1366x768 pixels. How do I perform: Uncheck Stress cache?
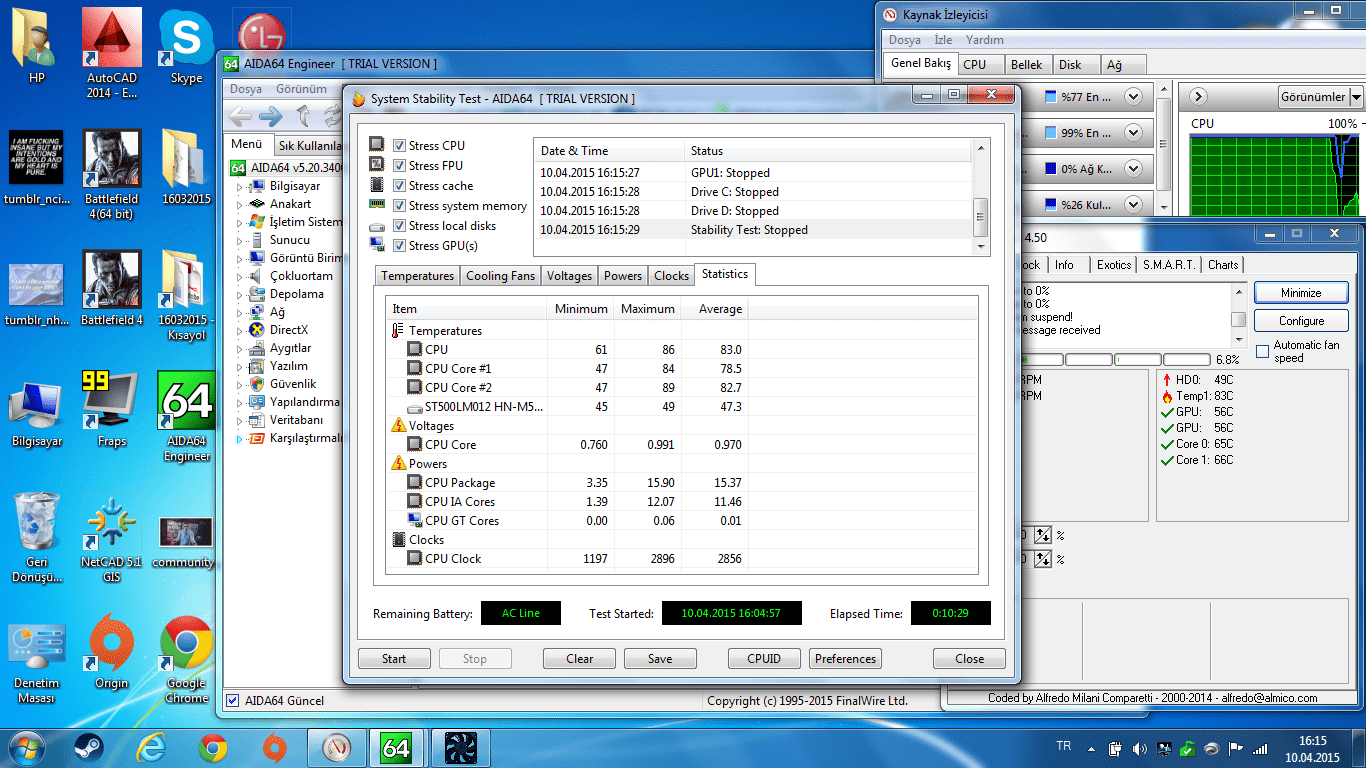coord(400,186)
